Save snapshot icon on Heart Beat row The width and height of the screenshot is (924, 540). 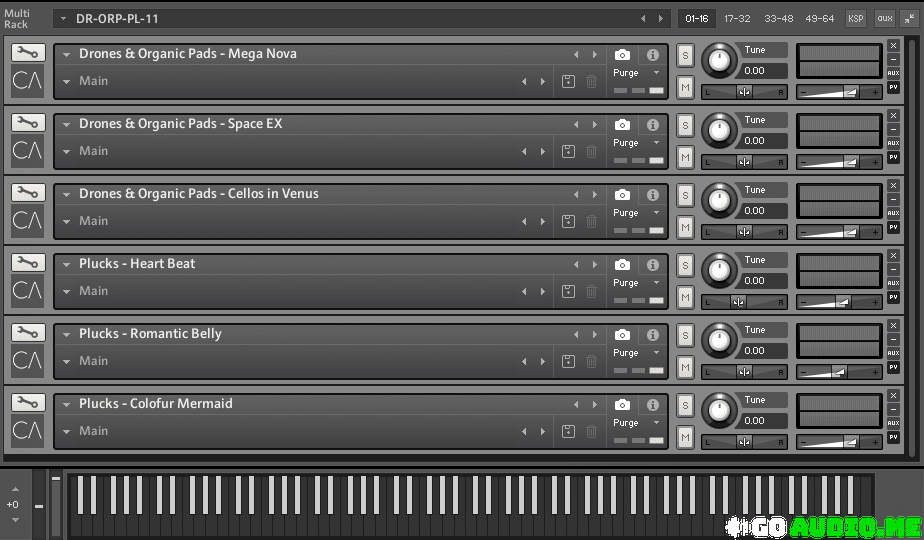click(x=568, y=292)
